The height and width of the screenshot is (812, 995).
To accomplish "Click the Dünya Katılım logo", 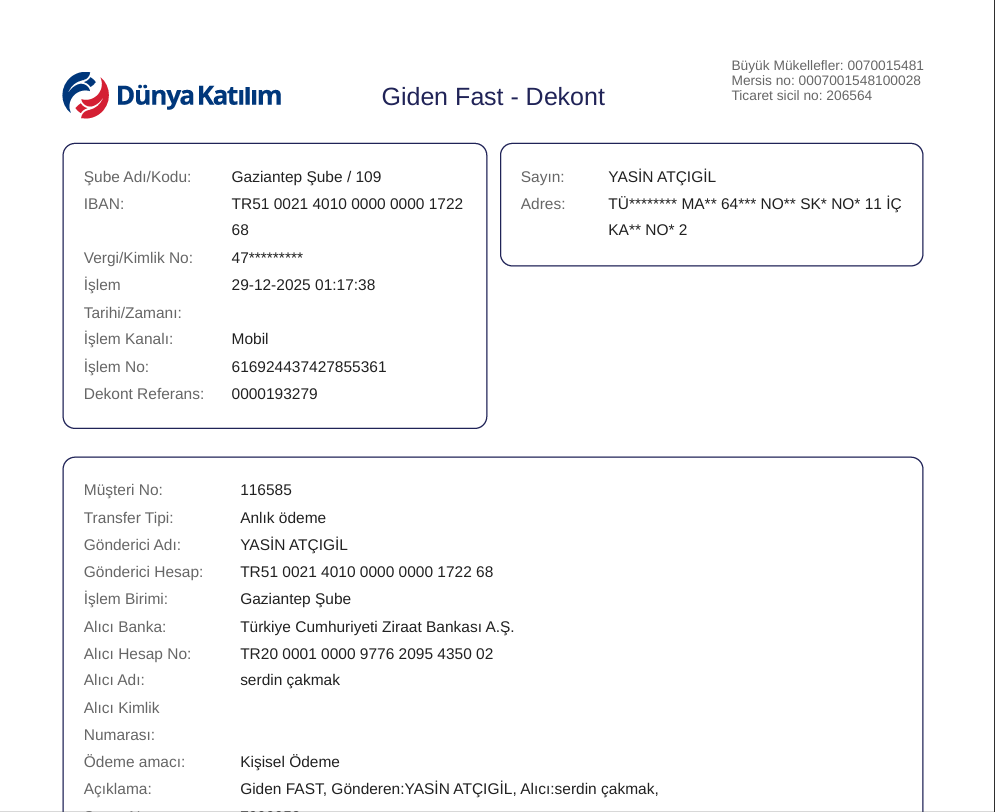I will point(171,95).
